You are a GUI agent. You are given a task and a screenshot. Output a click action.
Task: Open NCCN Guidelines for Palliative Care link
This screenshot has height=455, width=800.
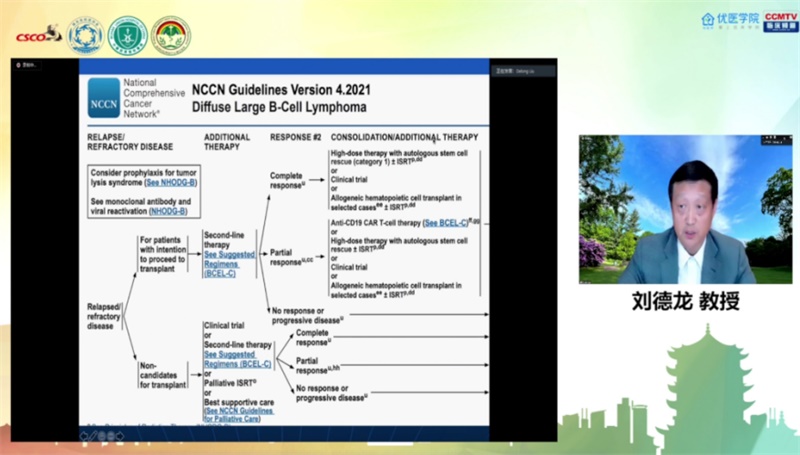pyautogui.click(x=239, y=415)
